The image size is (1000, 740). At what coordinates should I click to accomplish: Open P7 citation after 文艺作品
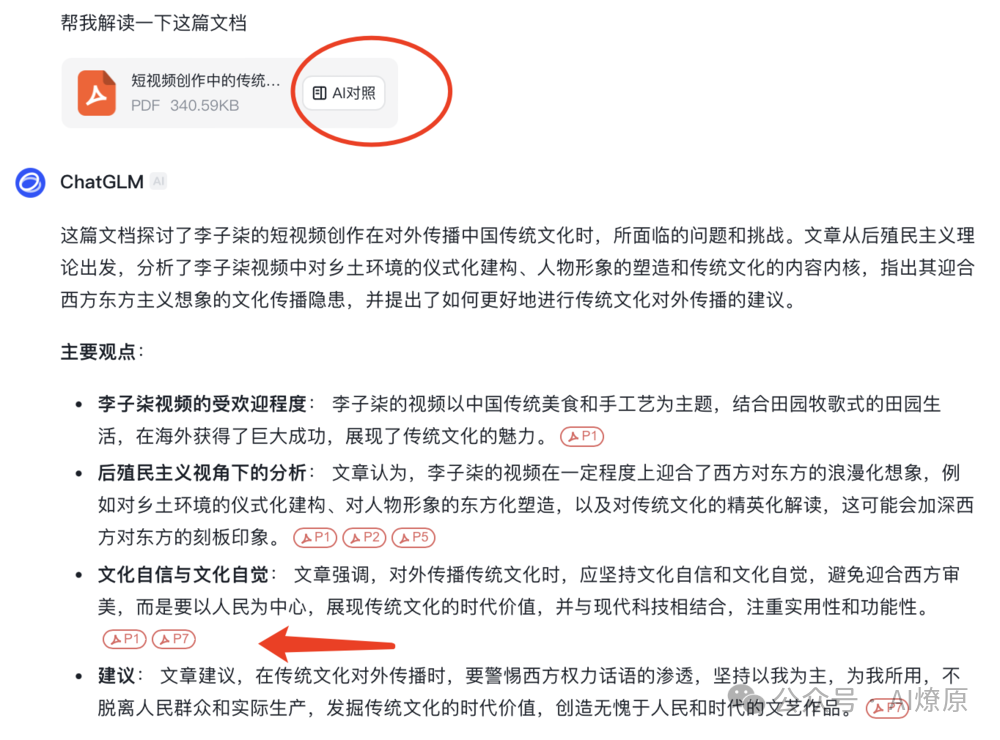pyautogui.click(x=887, y=707)
